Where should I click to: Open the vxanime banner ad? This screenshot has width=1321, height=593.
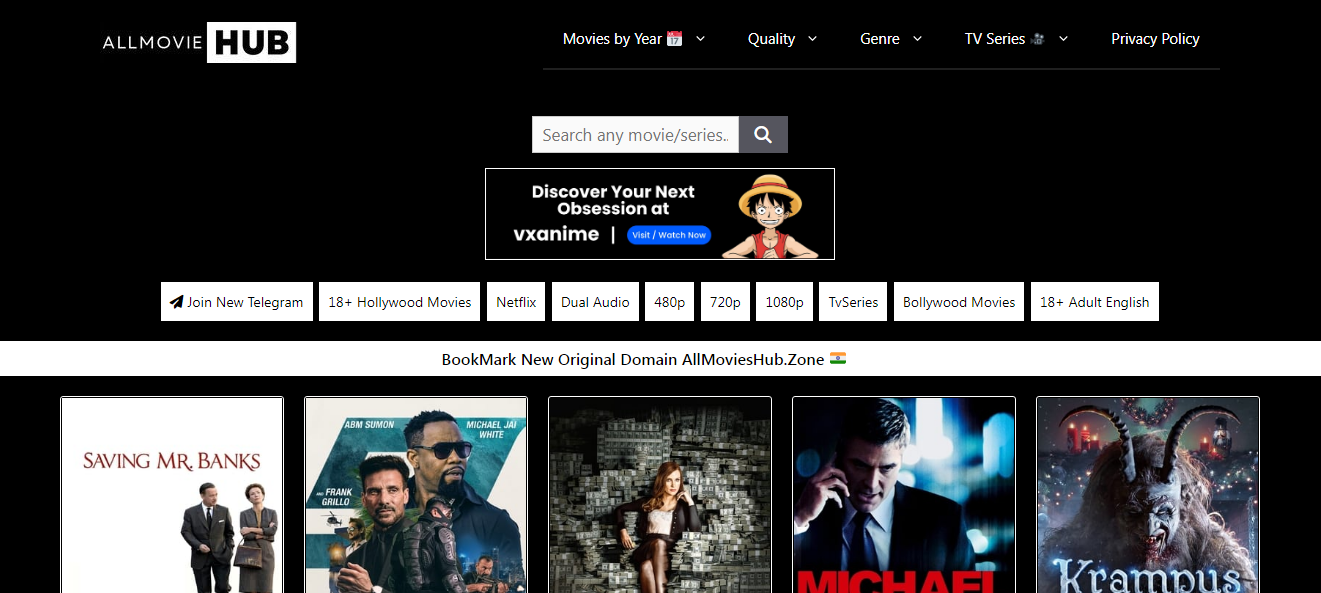pos(660,214)
